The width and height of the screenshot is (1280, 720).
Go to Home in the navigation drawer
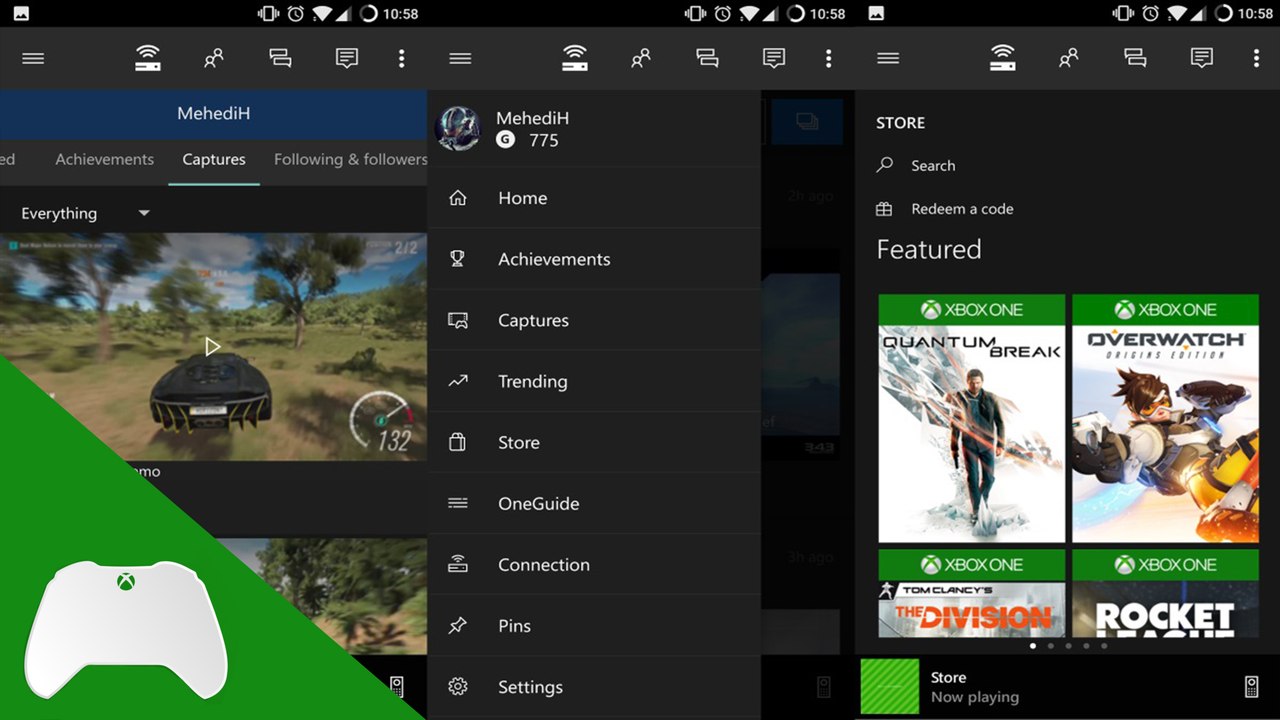point(594,198)
